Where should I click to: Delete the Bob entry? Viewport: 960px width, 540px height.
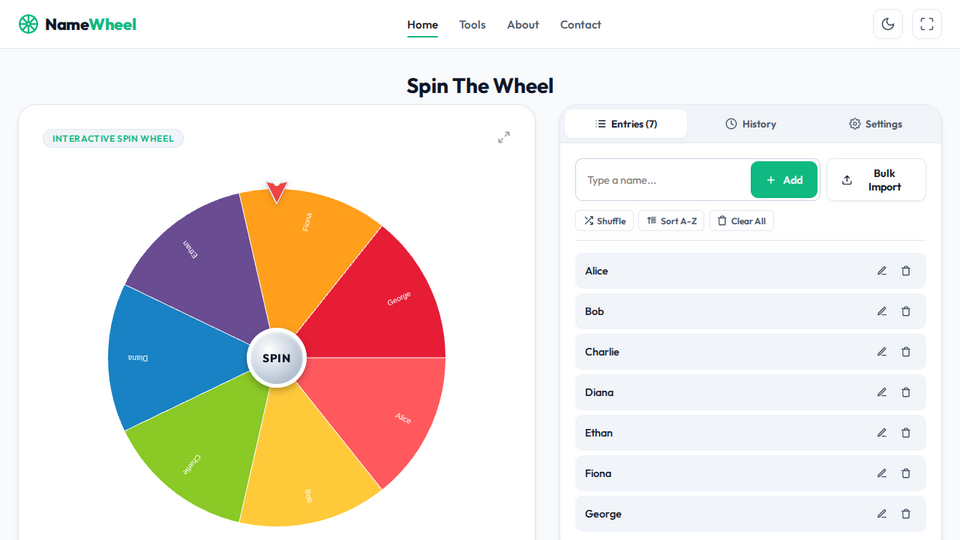906,311
